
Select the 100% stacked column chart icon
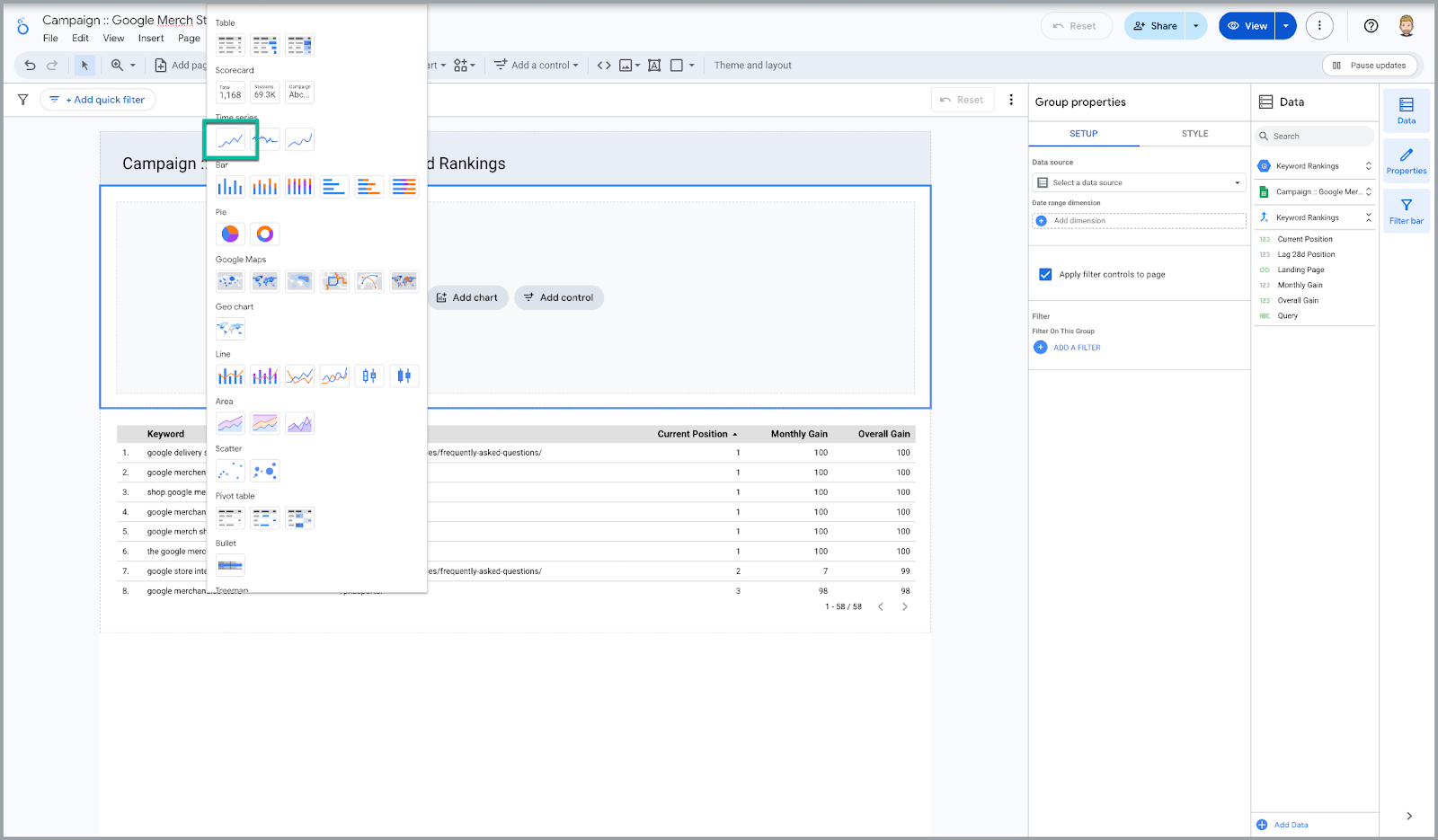pos(300,186)
